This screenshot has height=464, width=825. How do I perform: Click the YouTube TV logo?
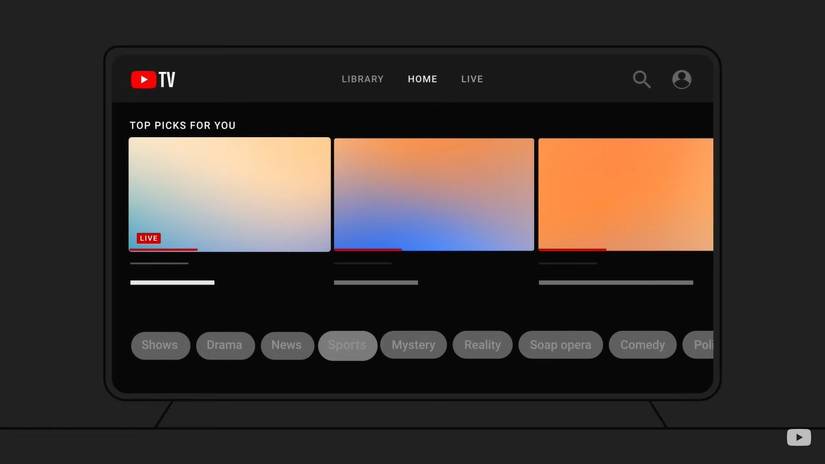tap(153, 80)
